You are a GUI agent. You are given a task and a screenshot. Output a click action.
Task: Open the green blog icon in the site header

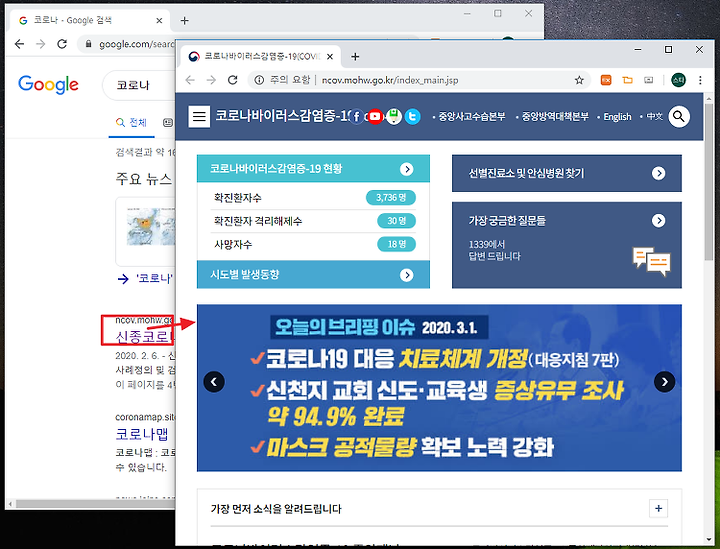[x=394, y=117]
